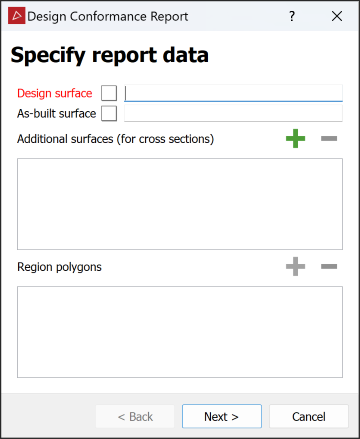Click the Additional surfaces (for cross sections) label

116,139
